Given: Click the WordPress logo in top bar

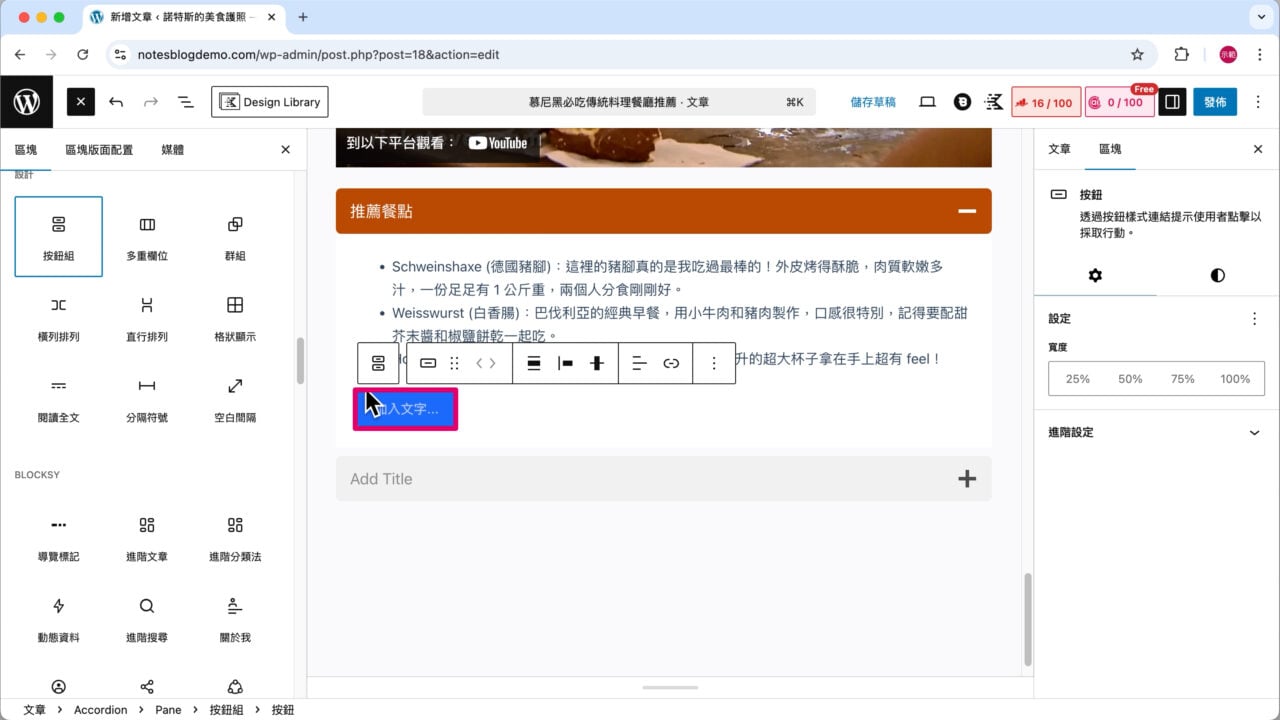Looking at the screenshot, I should point(27,101).
